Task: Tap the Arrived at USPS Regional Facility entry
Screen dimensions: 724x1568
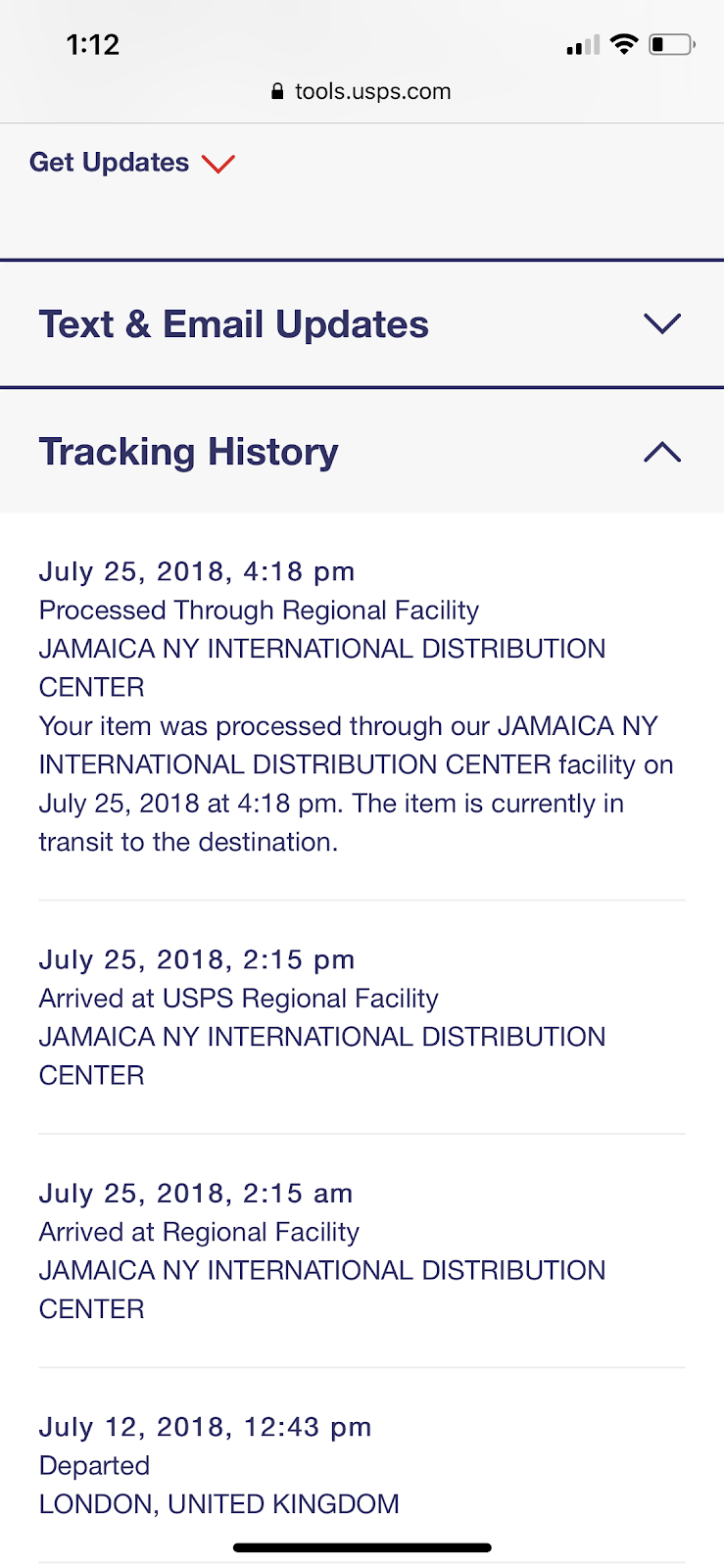Action: 238,999
